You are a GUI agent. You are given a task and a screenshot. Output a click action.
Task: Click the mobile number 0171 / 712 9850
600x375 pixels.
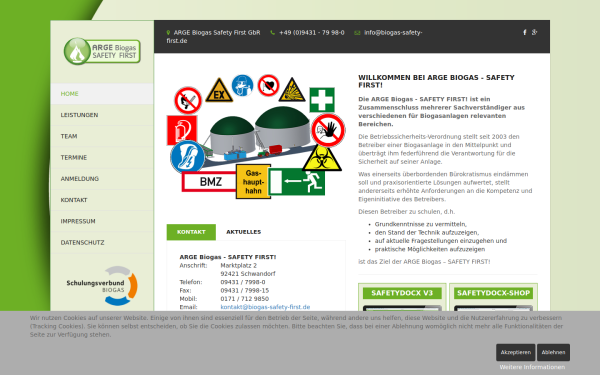pyautogui.click(x=245, y=299)
